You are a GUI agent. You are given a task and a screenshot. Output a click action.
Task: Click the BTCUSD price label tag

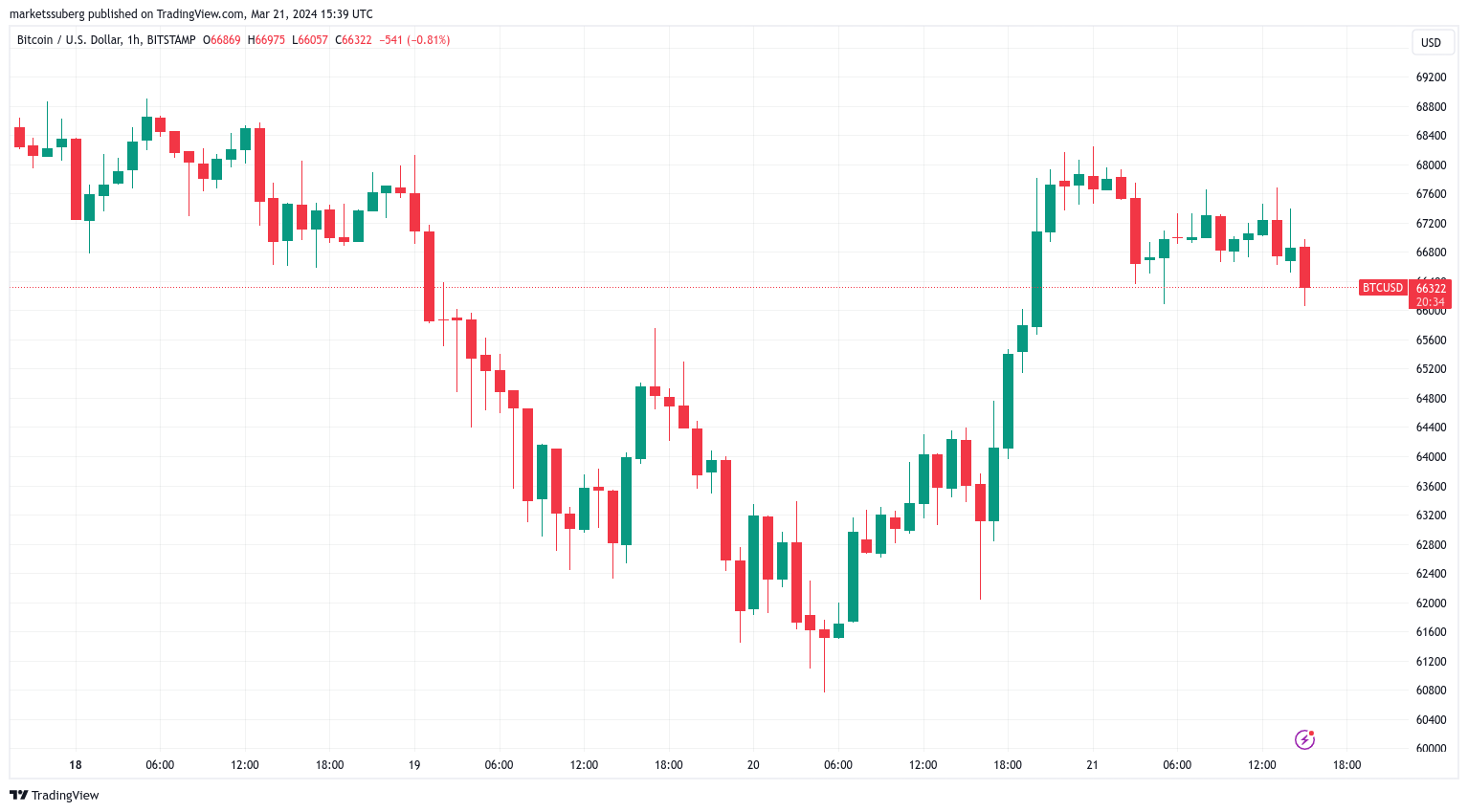[1383, 288]
